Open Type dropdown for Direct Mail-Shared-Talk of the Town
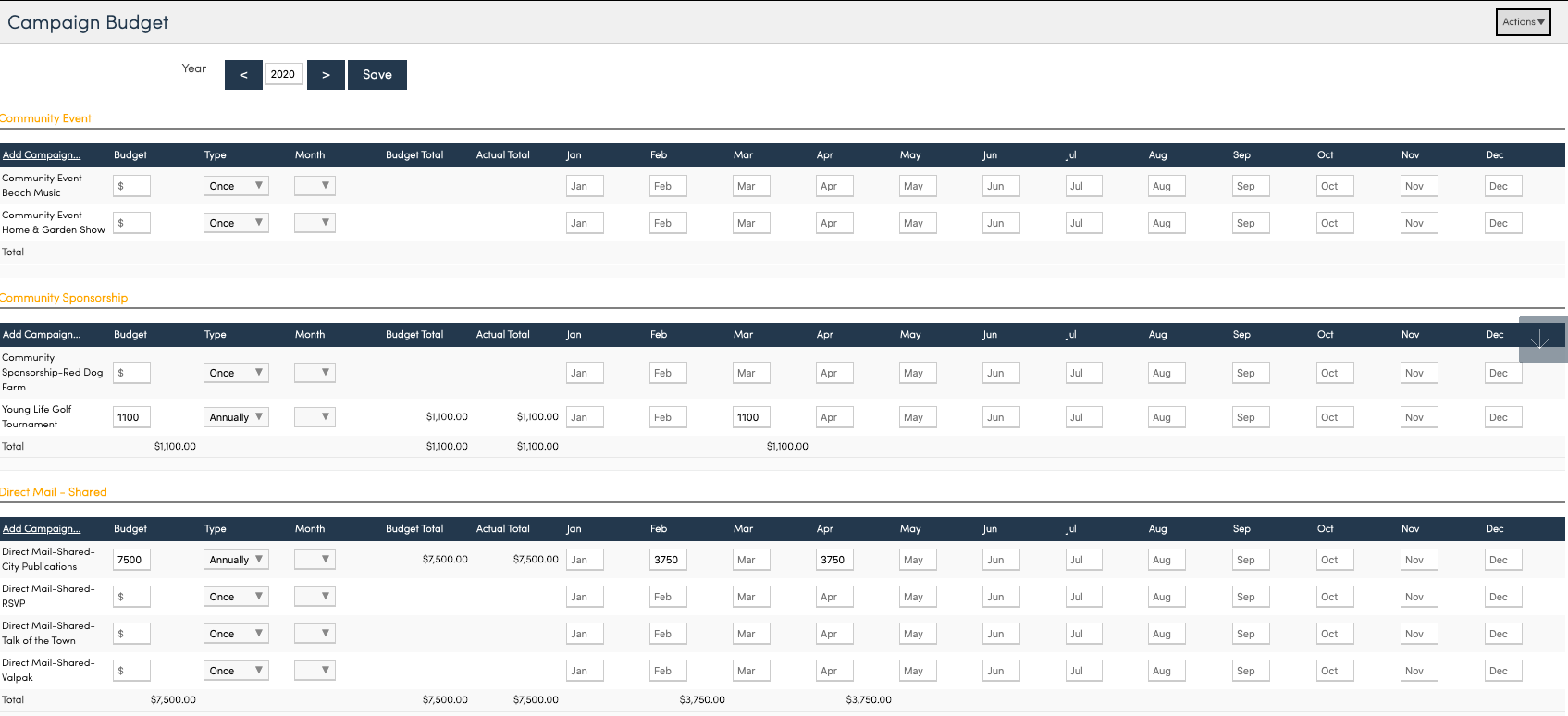 coord(236,634)
